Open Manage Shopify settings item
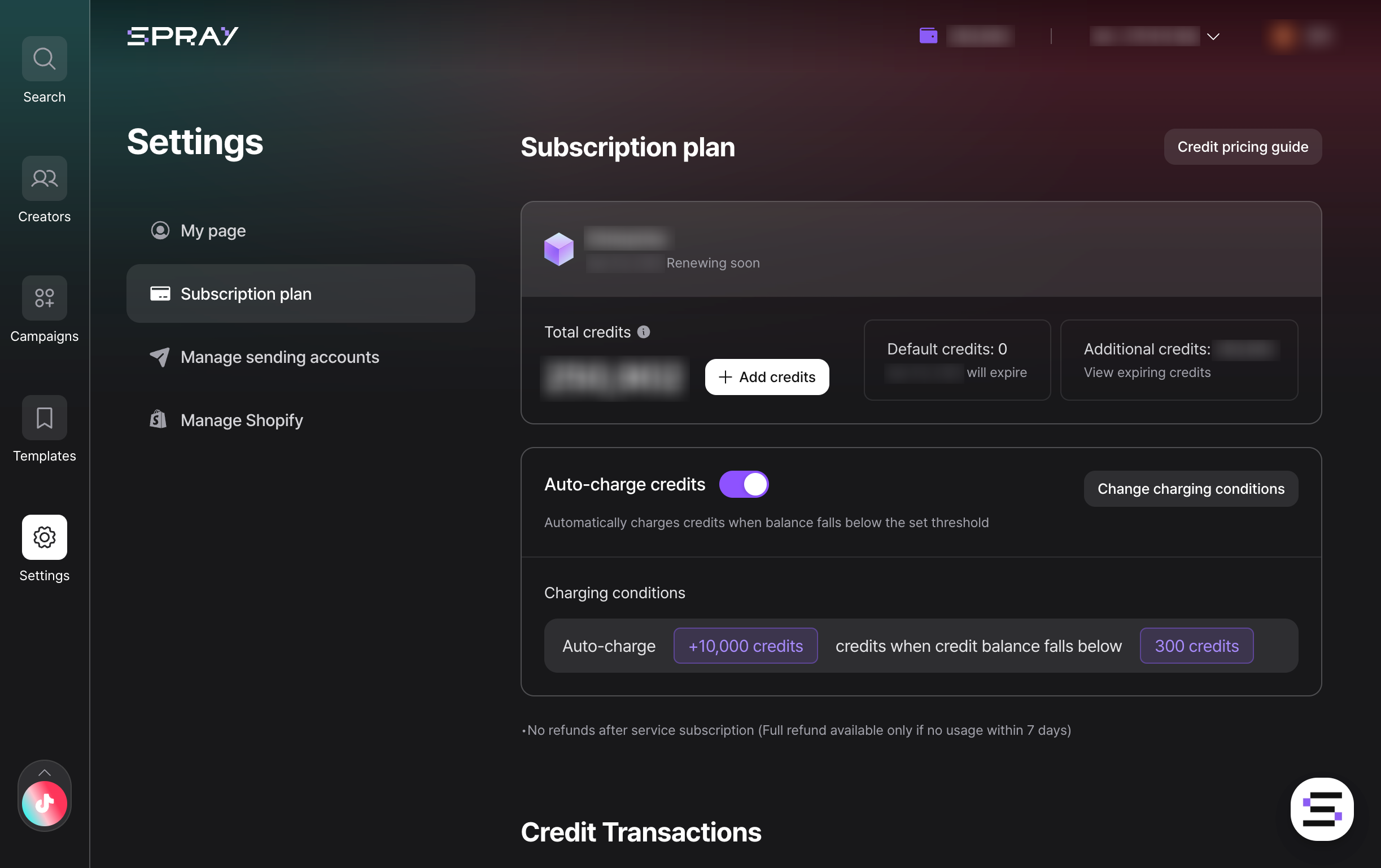This screenshot has height=868, width=1381. [242, 420]
